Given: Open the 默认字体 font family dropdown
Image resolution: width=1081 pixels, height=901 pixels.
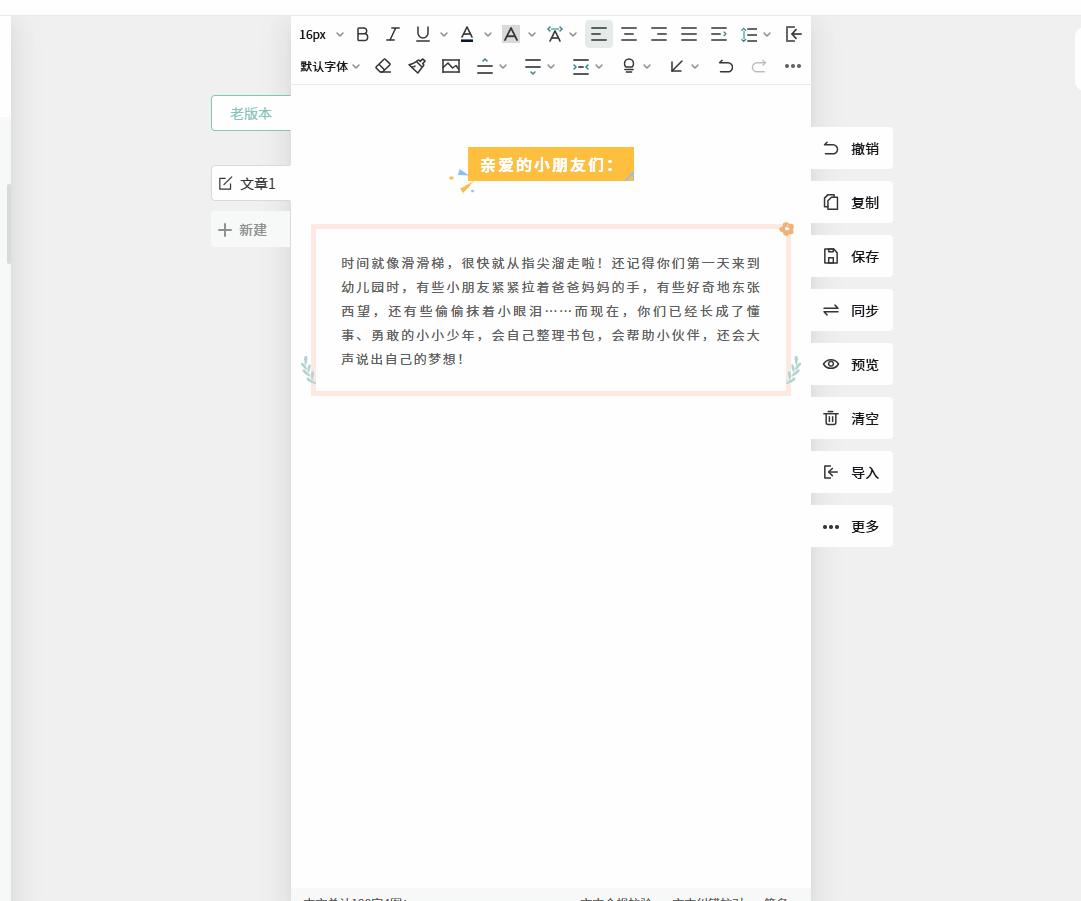Looking at the screenshot, I should [x=330, y=66].
